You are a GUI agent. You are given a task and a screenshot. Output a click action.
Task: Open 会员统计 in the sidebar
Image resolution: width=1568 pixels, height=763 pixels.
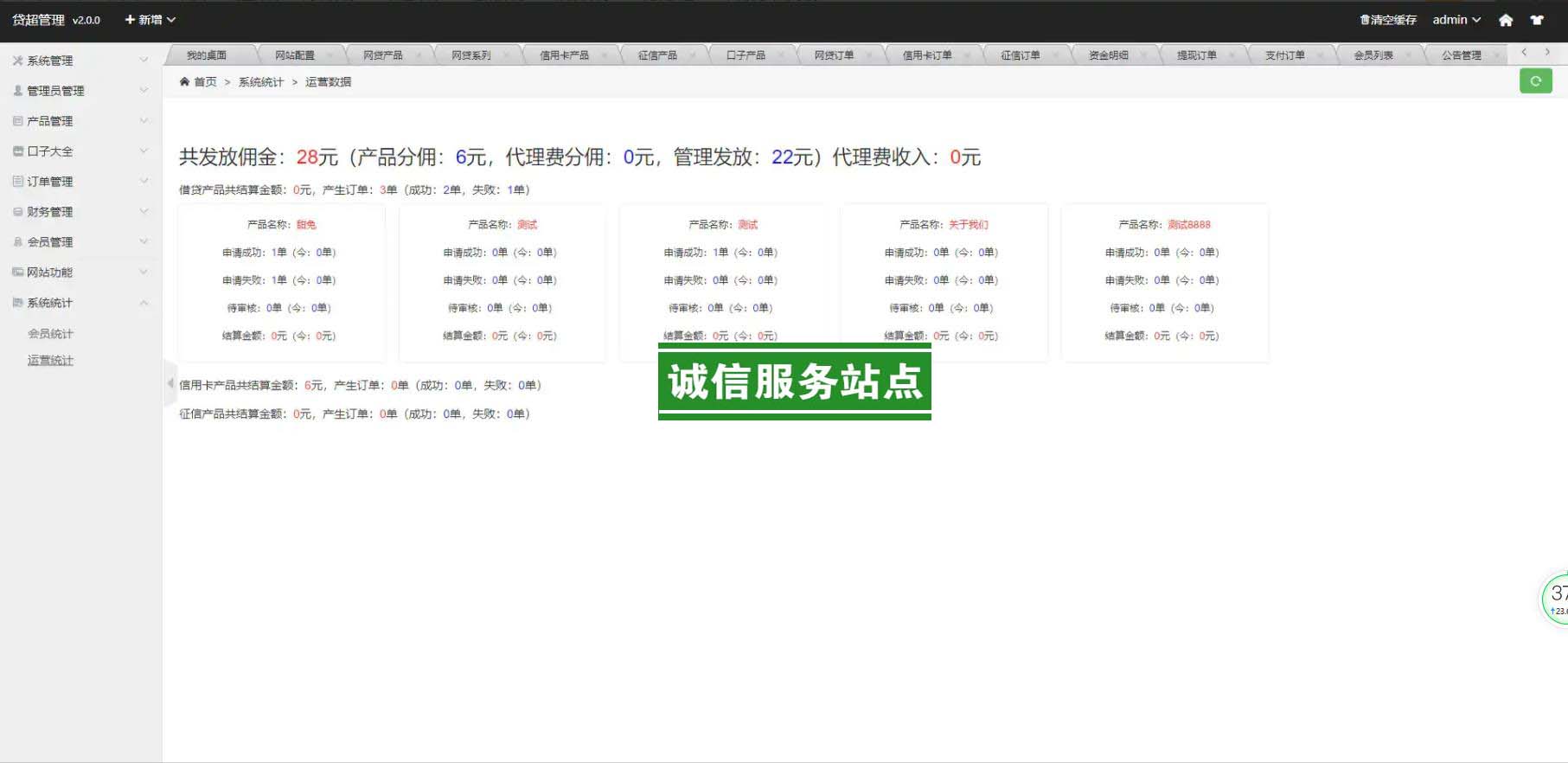50,334
